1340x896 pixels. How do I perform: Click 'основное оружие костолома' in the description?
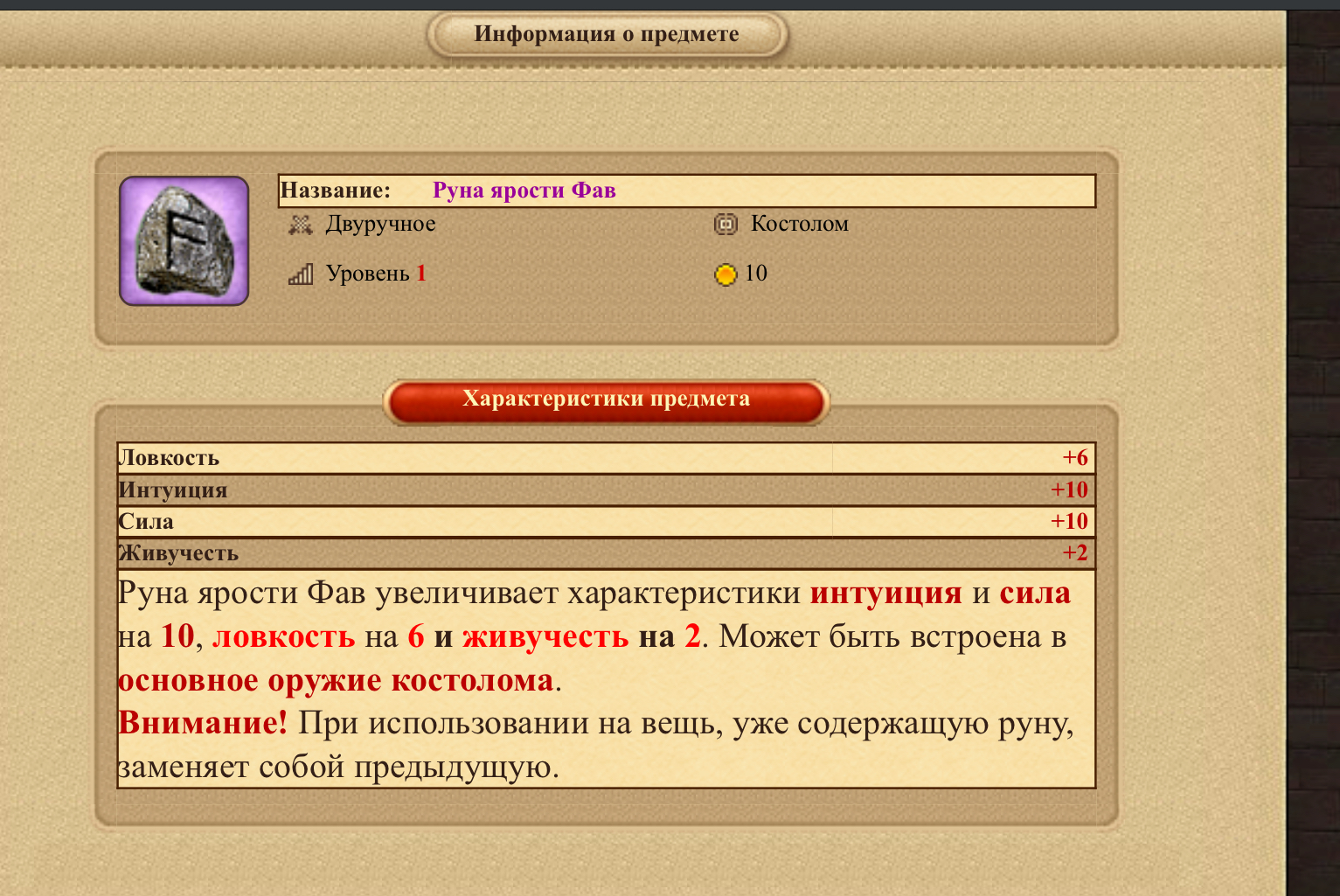point(336,680)
